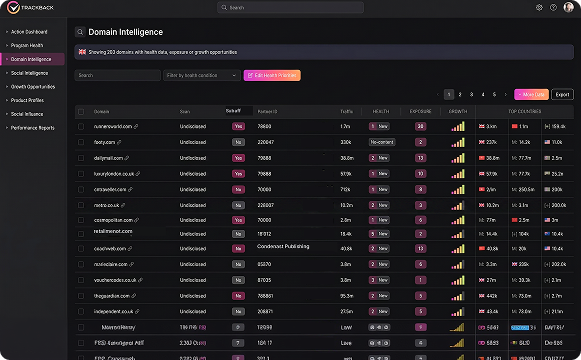The width and height of the screenshot is (581, 360).
Task: Open the user profile avatar
Action: click(x=568, y=7)
